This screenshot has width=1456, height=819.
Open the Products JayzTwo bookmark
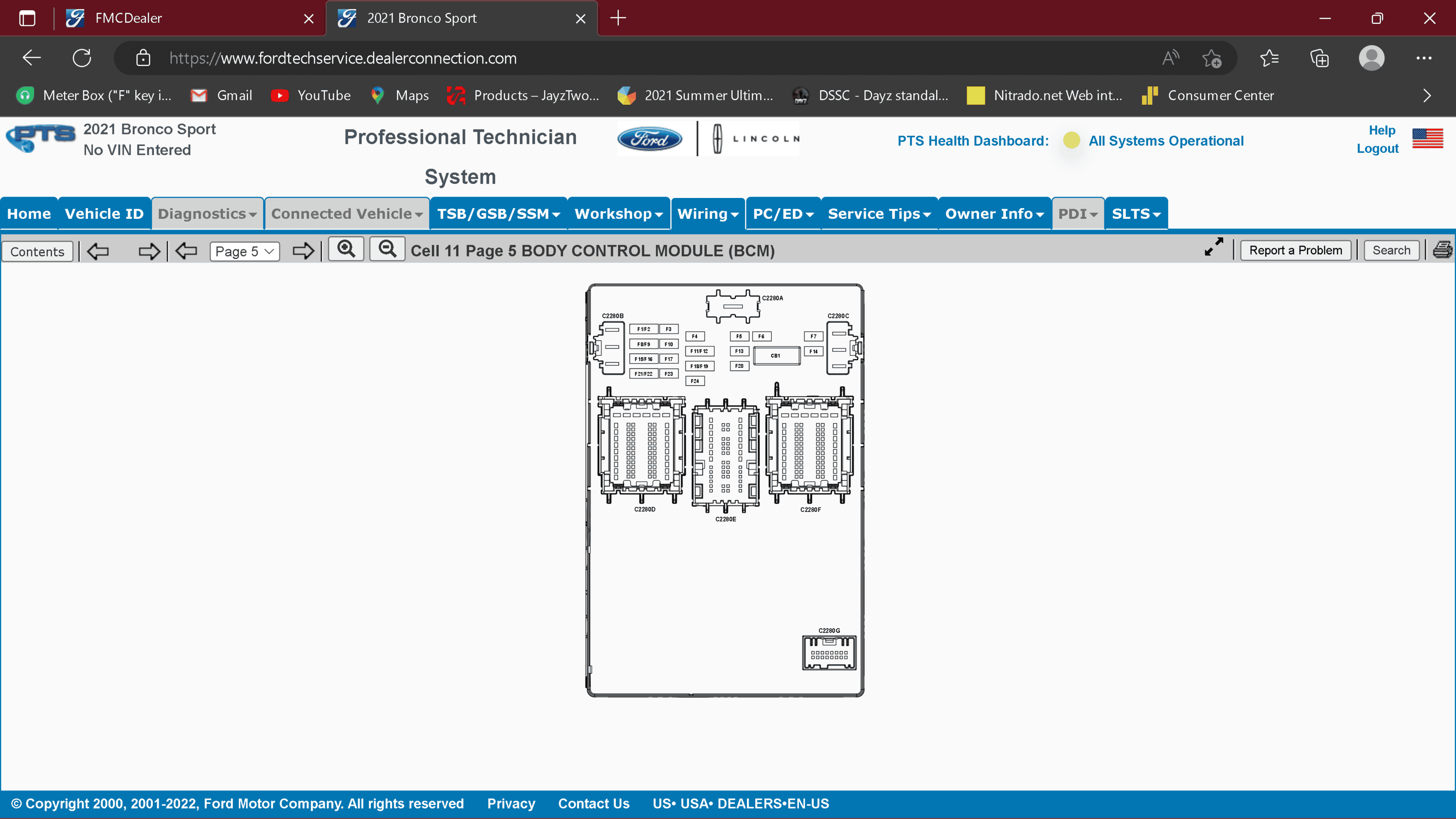point(523,96)
